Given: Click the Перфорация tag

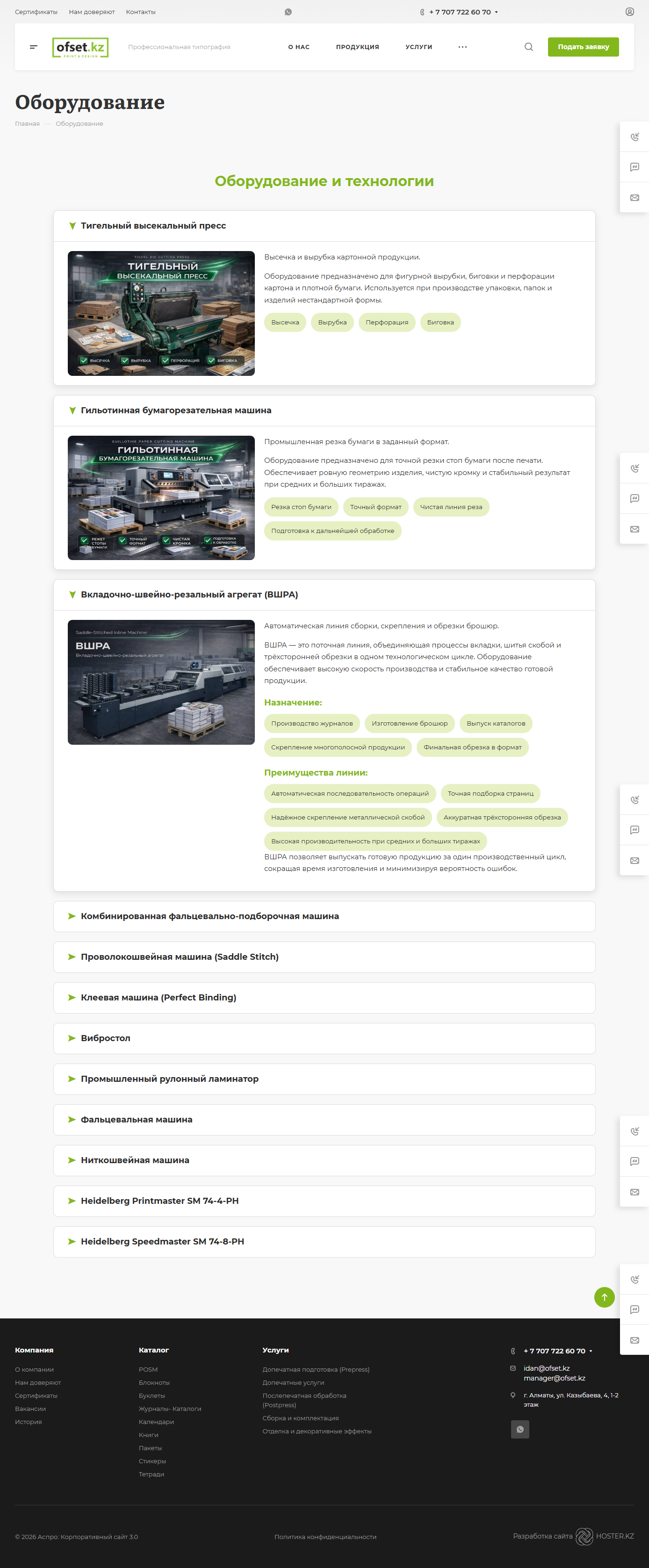Looking at the screenshot, I should (387, 323).
